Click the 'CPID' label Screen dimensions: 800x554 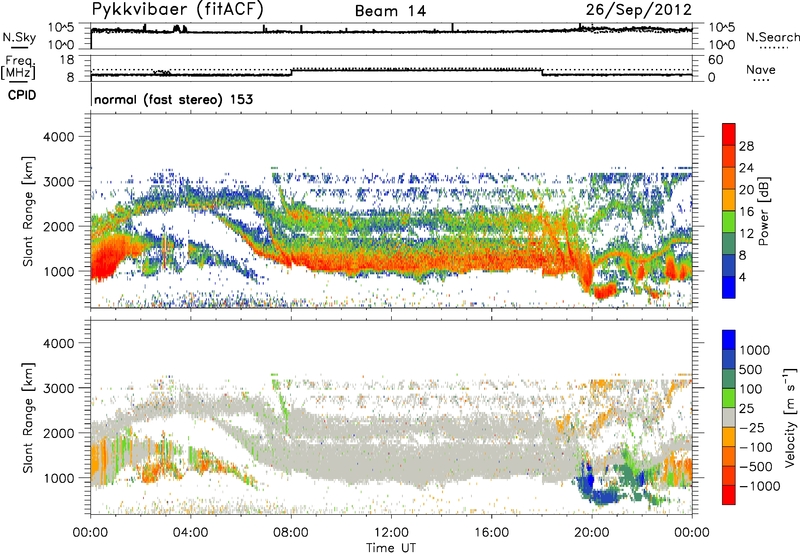[22, 95]
